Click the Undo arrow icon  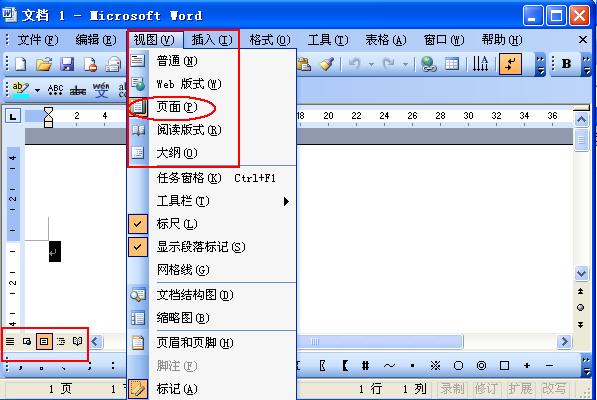[354, 64]
